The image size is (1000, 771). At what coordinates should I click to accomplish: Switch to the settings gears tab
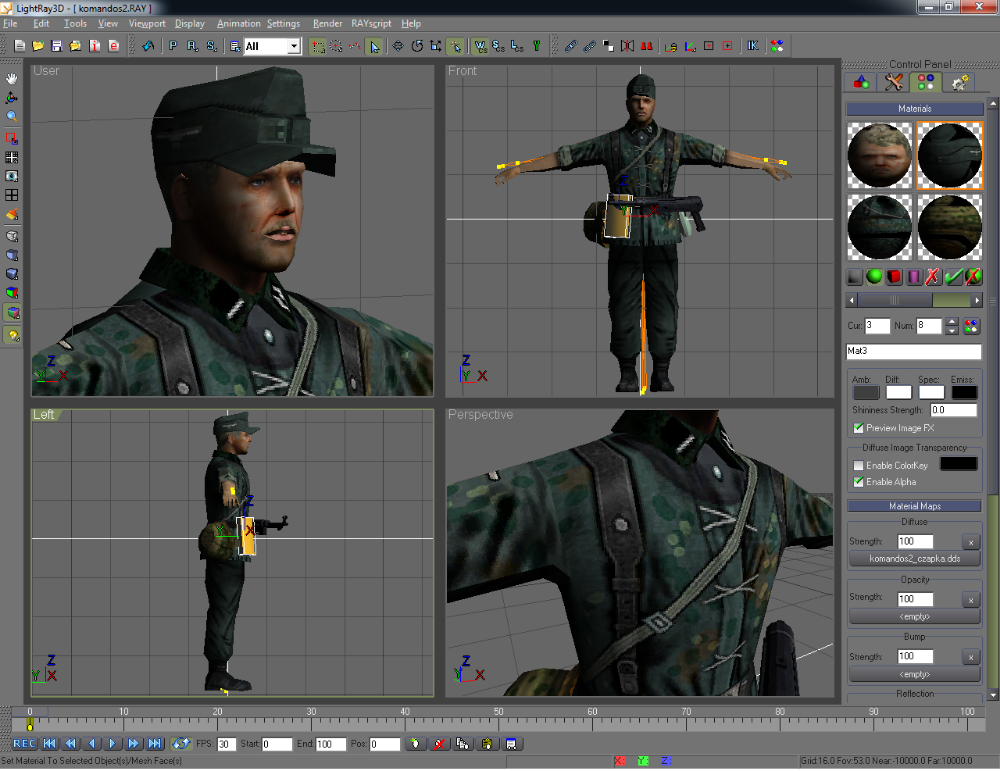pos(959,82)
